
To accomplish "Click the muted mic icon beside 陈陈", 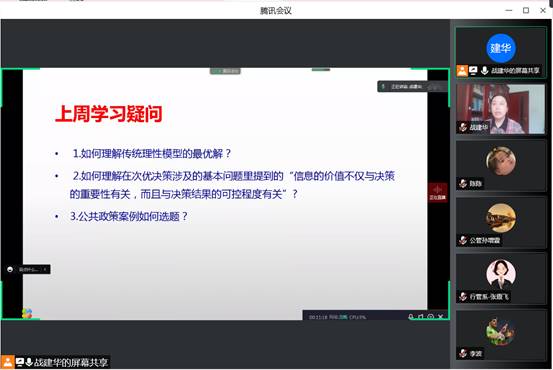I will pos(463,183).
